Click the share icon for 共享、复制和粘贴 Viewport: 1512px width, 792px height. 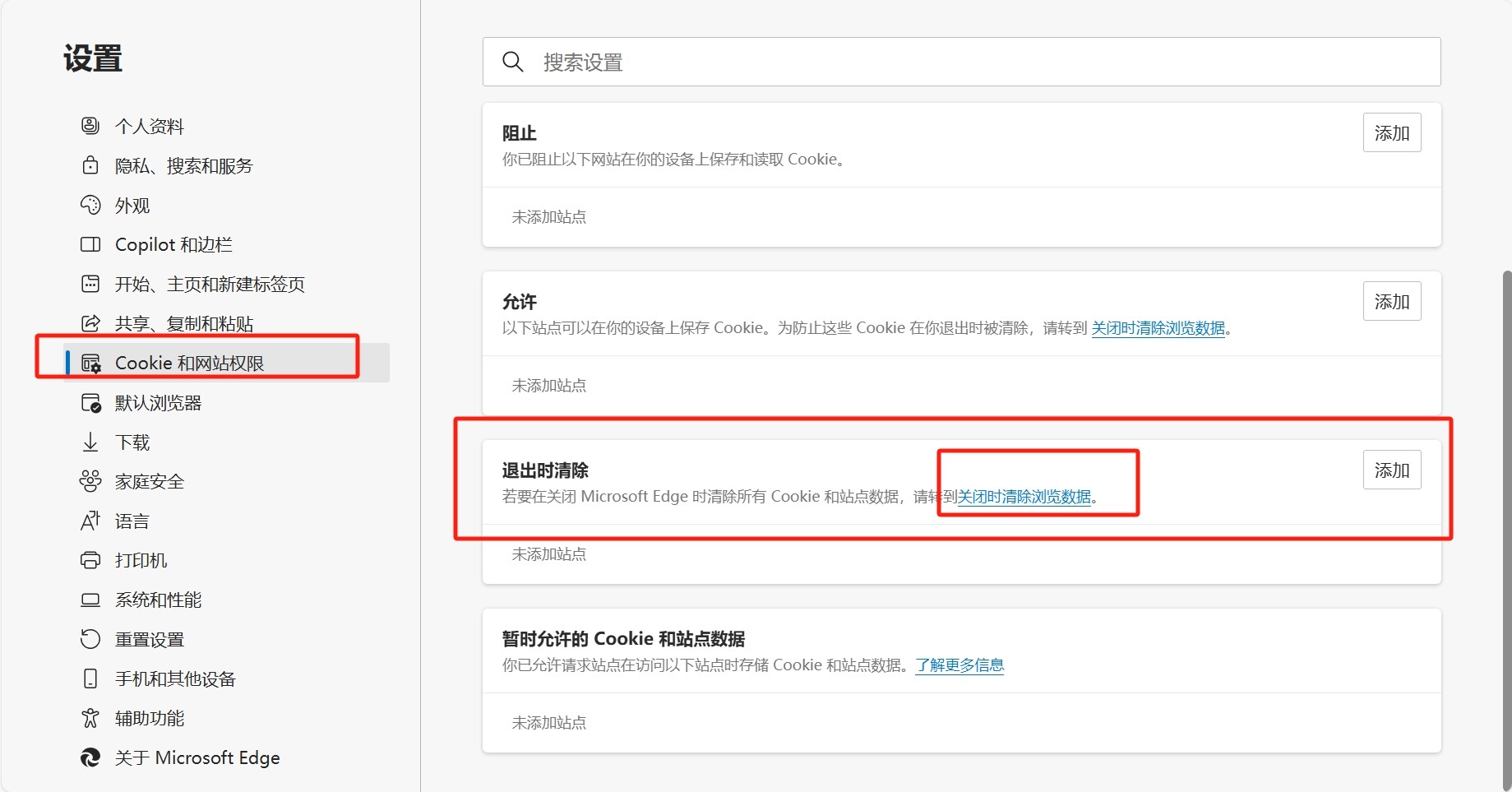[x=90, y=323]
